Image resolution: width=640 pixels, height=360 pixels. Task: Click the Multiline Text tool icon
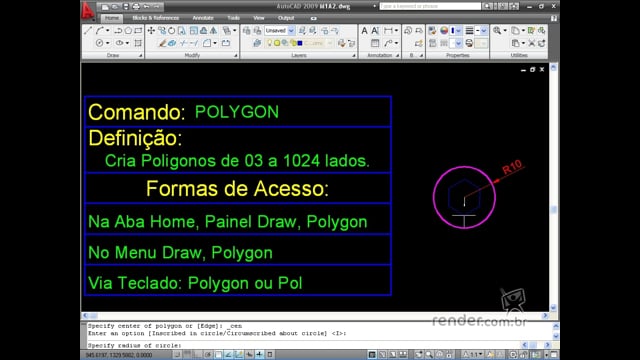point(364,31)
